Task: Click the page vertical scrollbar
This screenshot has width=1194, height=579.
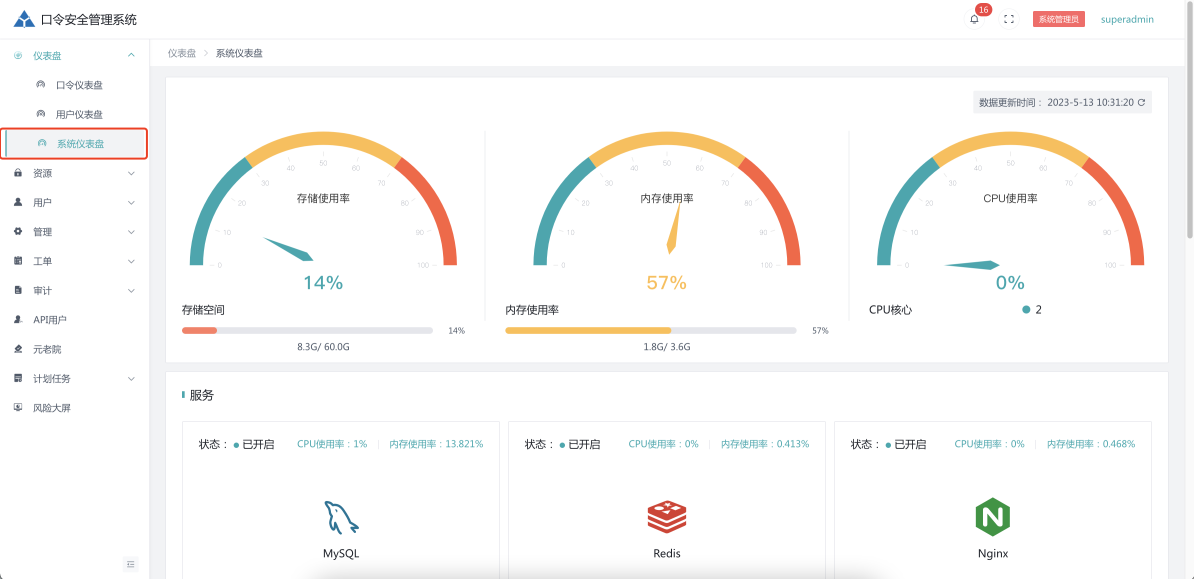Action: click(1189, 130)
